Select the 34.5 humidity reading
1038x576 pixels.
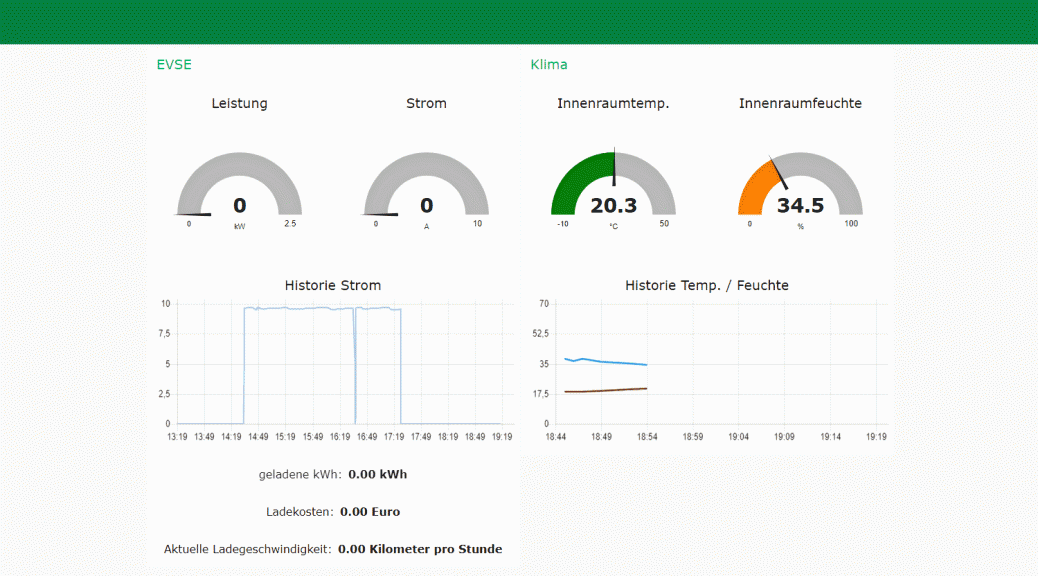click(x=800, y=206)
